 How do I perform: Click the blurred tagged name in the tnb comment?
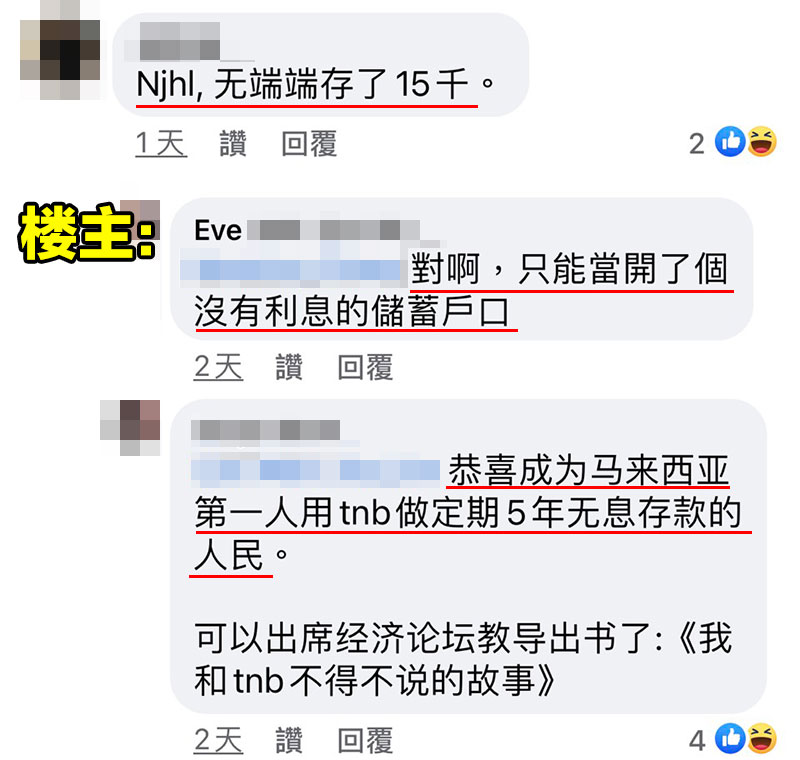coord(315,470)
